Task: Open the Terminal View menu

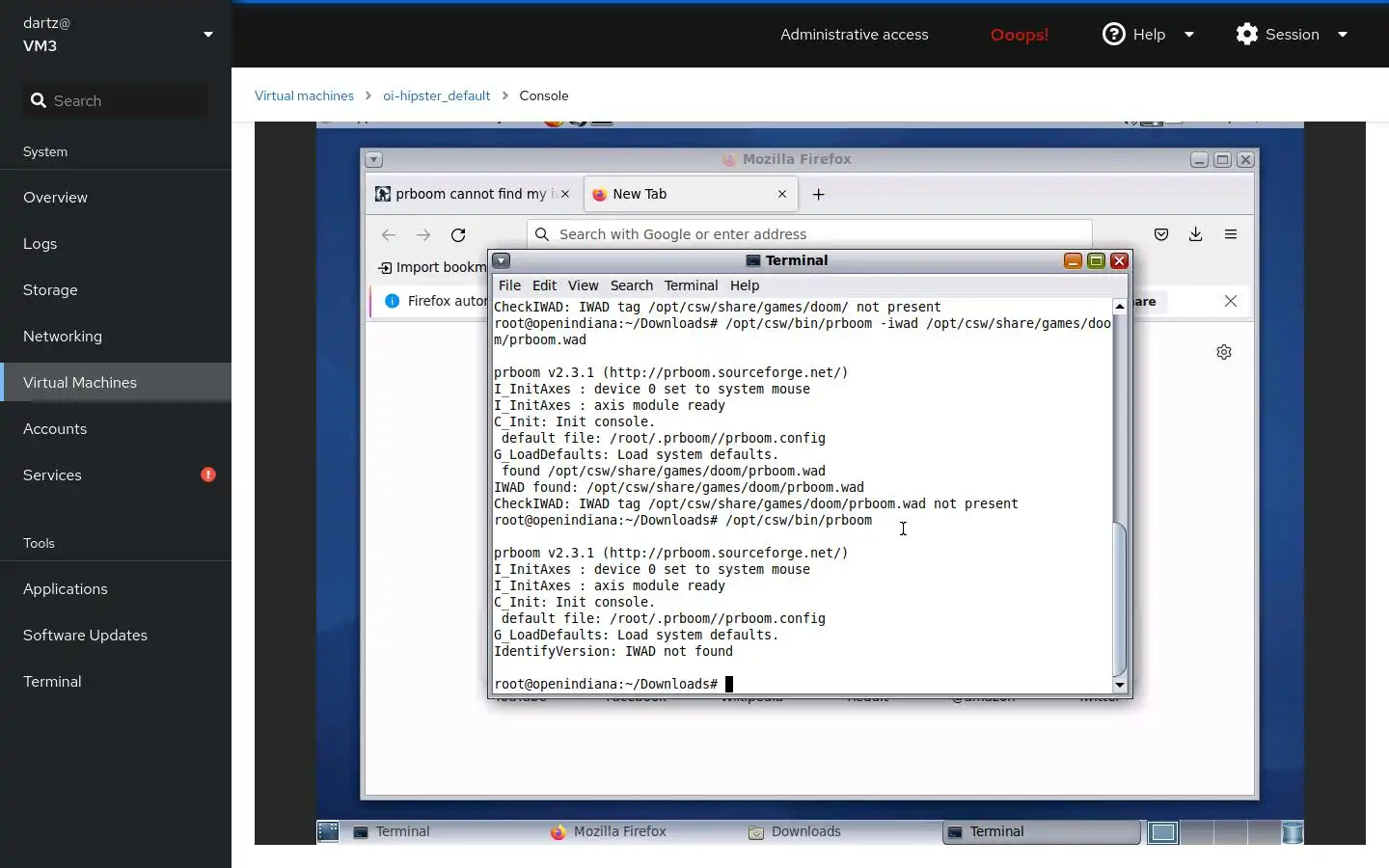Action: coord(583,285)
